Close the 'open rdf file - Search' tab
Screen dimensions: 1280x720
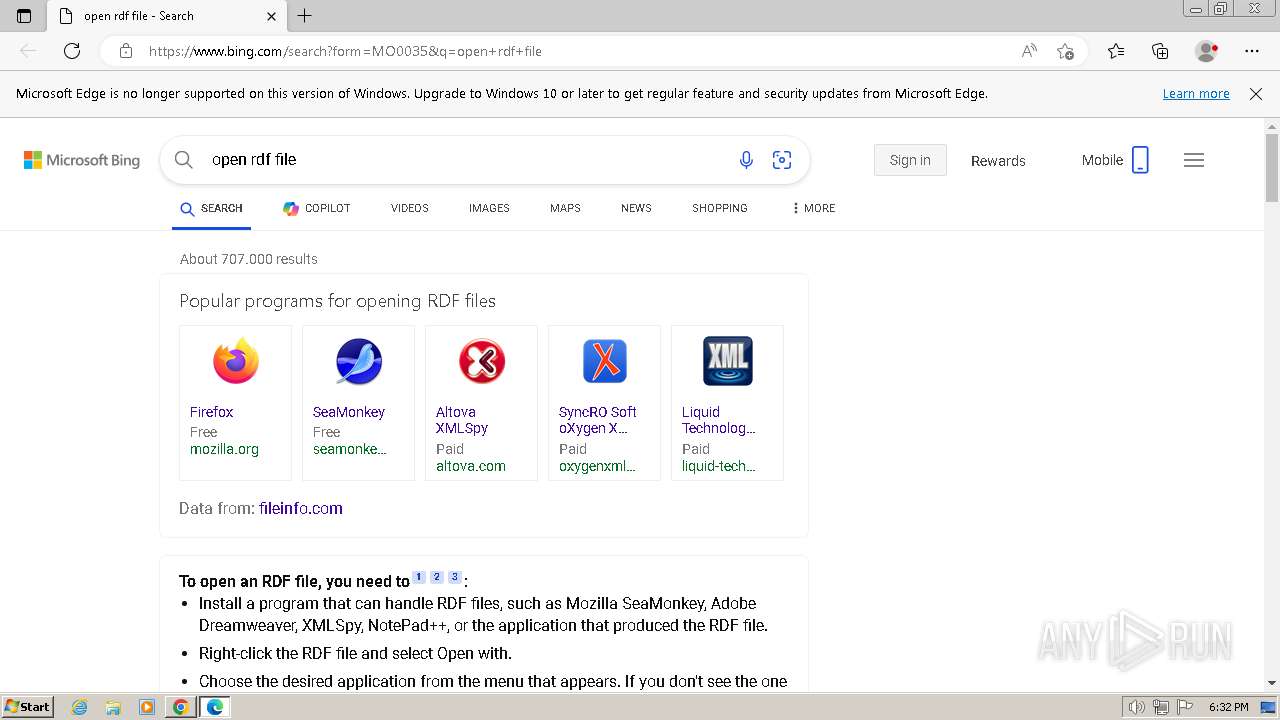click(271, 16)
